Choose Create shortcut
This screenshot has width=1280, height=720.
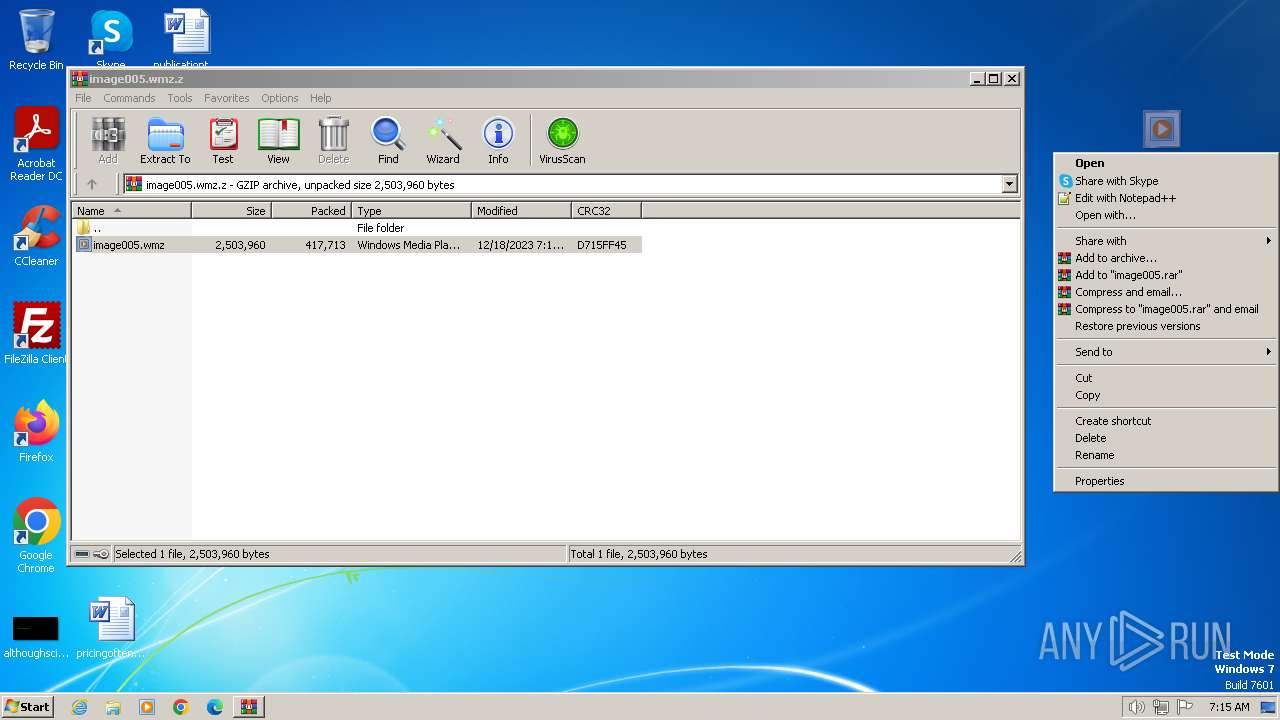coord(1165,421)
